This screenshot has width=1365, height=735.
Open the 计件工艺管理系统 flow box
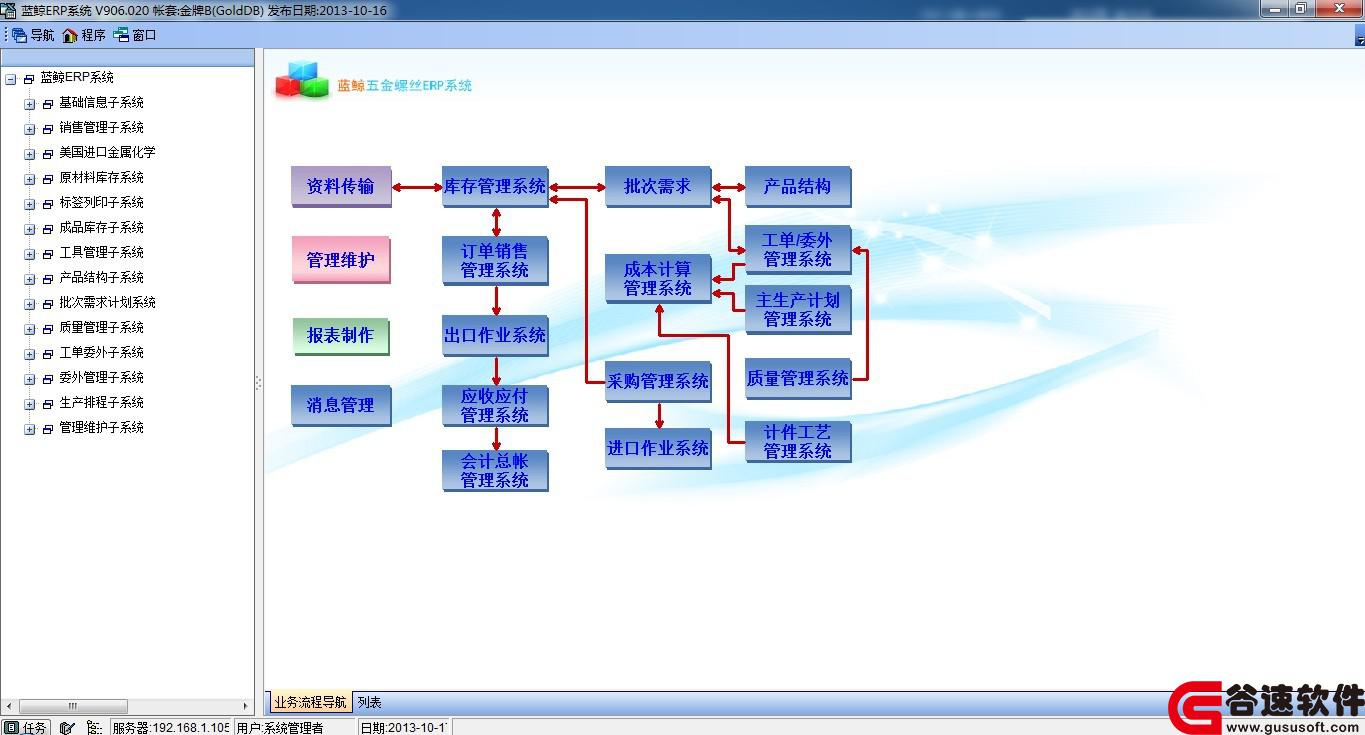(797, 442)
